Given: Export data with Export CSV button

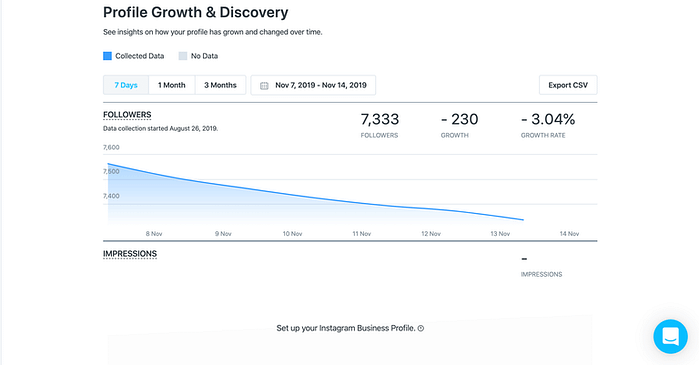Looking at the screenshot, I should [x=568, y=85].
